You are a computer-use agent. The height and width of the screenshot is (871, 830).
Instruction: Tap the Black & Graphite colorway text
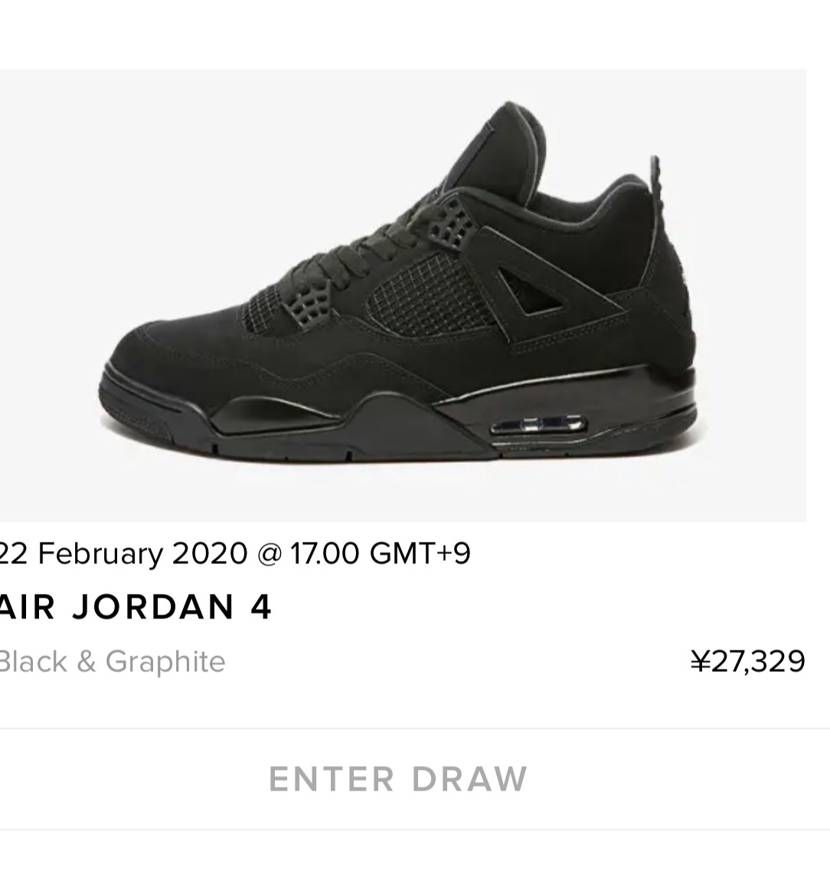tap(112, 662)
